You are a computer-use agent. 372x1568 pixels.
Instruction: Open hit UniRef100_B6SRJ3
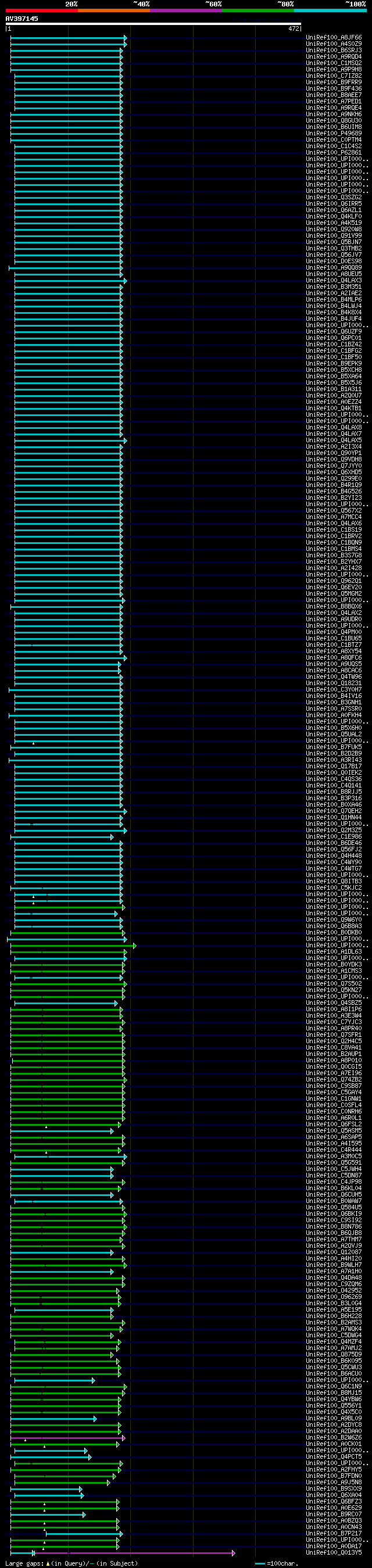334,51
